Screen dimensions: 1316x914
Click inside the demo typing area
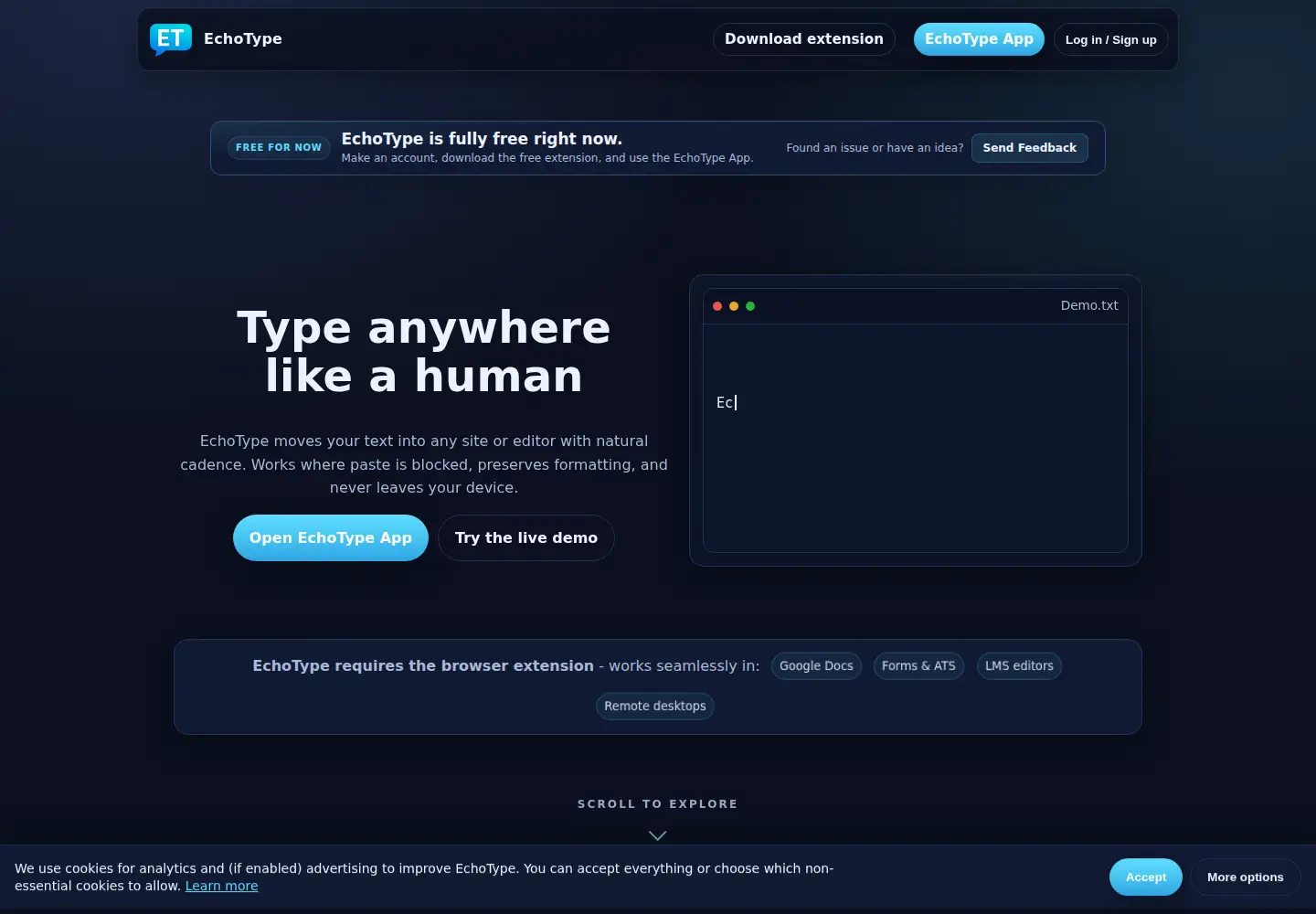[x=916, y=438]
